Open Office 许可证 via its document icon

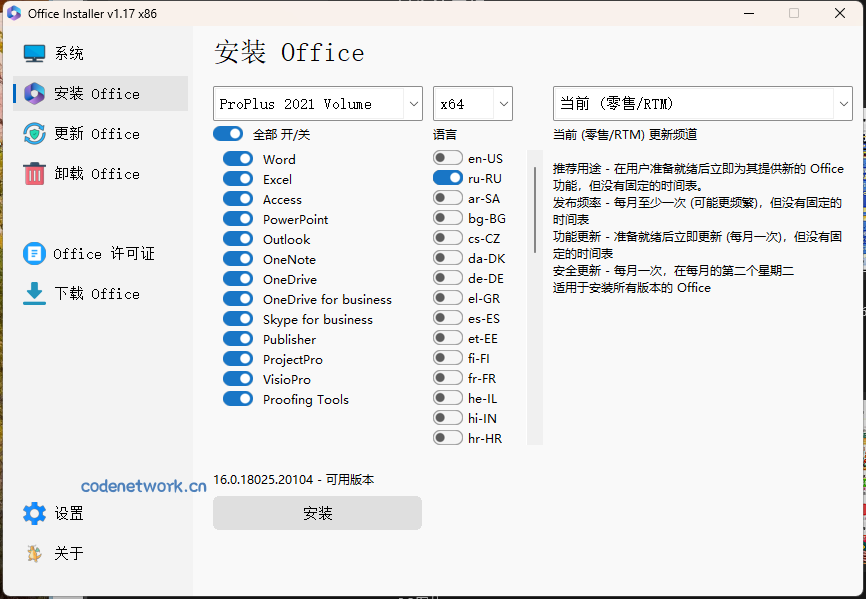click(33, 253)
